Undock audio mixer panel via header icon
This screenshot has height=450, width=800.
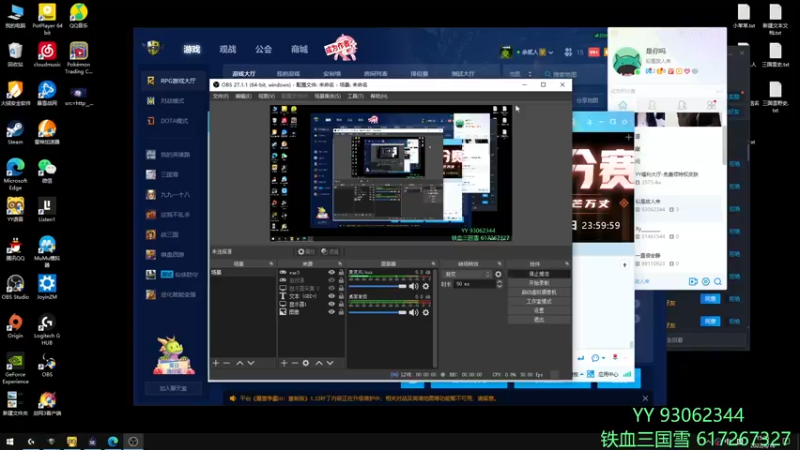tap(433, 264)
